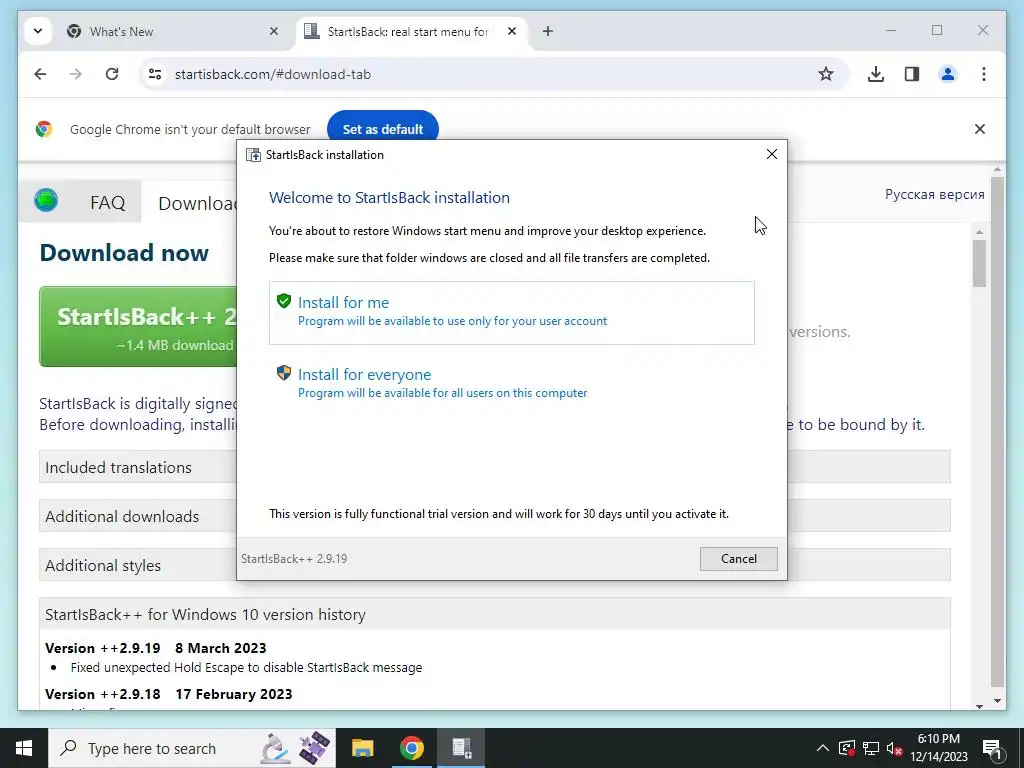Click the security warning tray icon
Screen dimensions: 1024x768
click(846, 748)
